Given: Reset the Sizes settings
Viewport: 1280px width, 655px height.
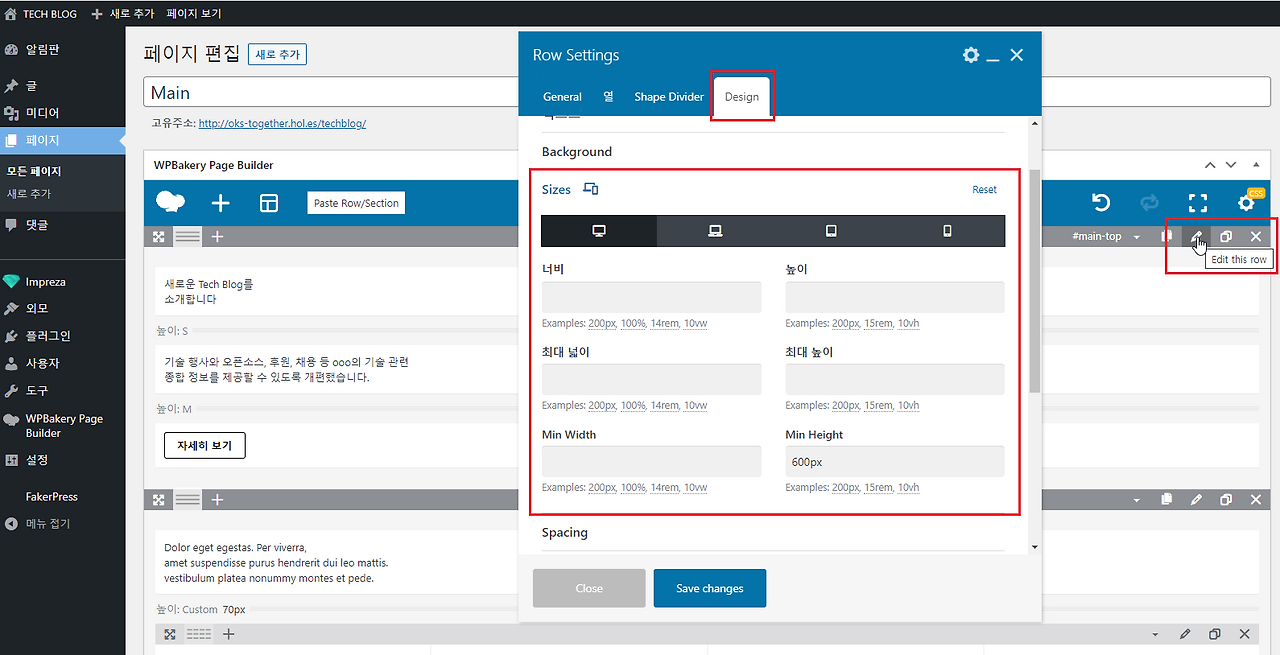Looking at the screenshot, I should tap(984, 190).
